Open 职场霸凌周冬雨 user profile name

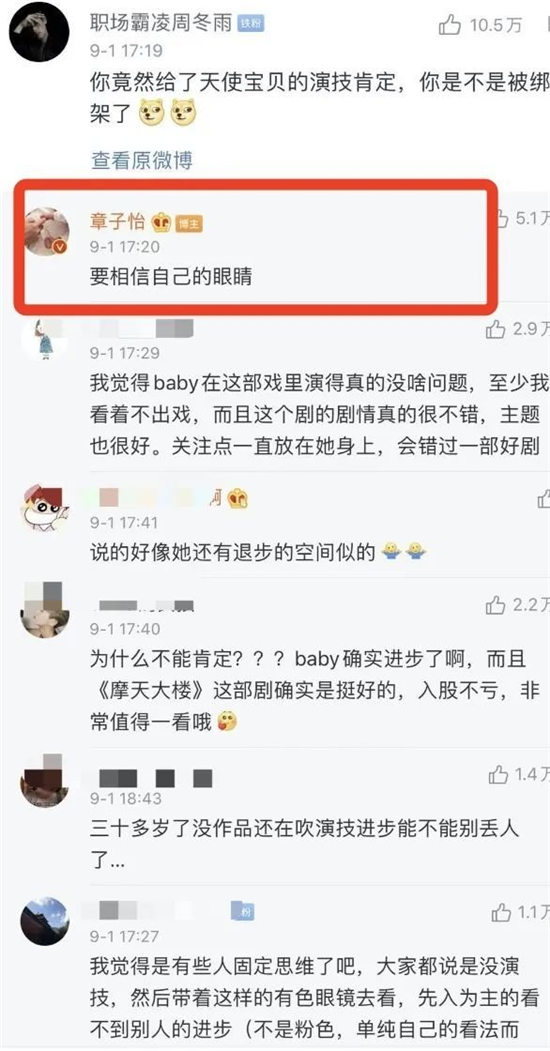click(x=161, y=23)
